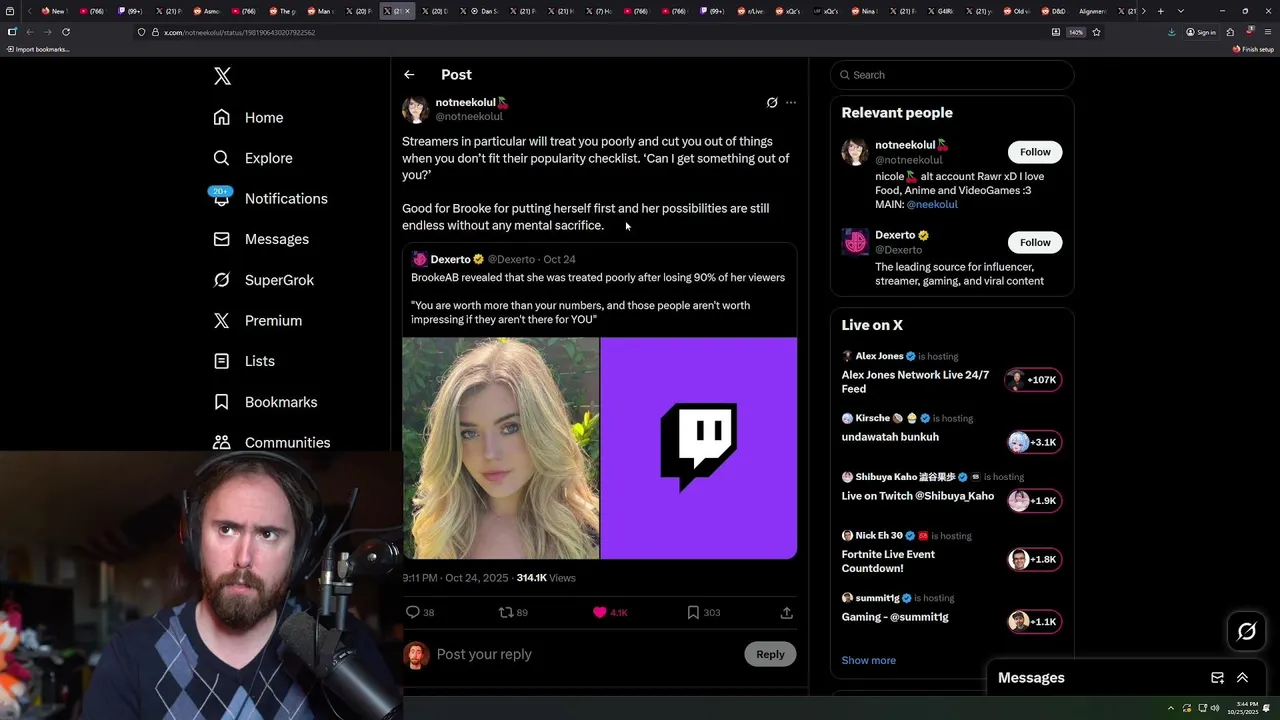Click Import bookmarks in the bookmarks bar
This screenshot has height=720, width=1280.
tap(38, 49)
